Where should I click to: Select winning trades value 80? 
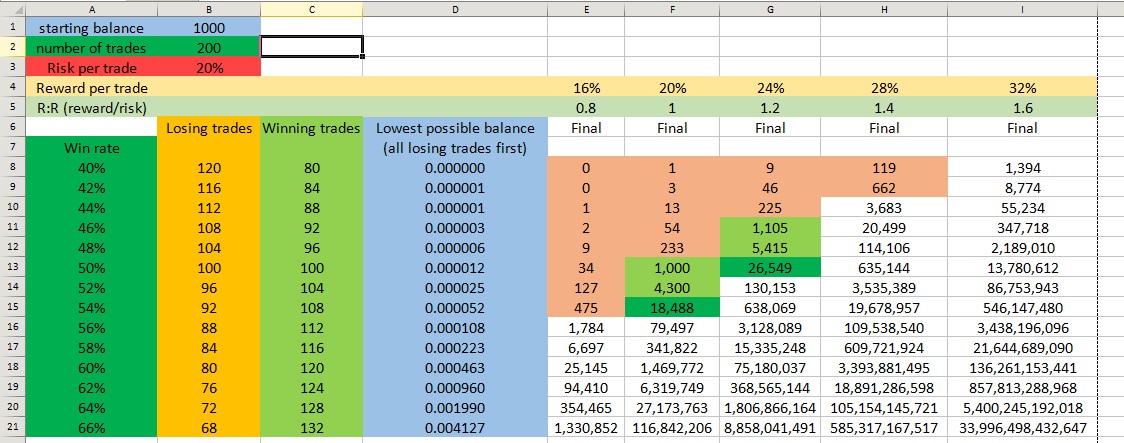(312, 168)
